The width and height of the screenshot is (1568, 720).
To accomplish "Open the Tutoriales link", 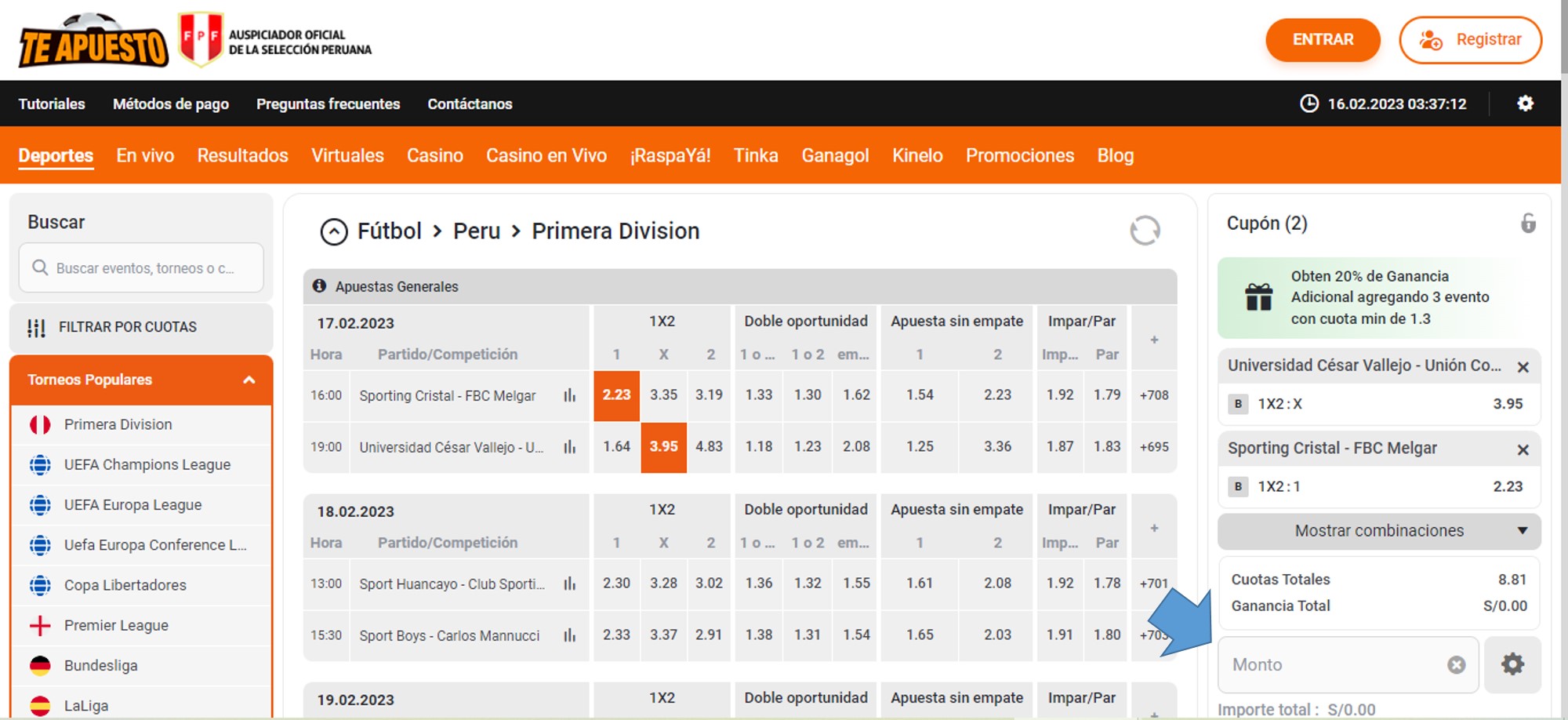I will [x=52, y=104].
